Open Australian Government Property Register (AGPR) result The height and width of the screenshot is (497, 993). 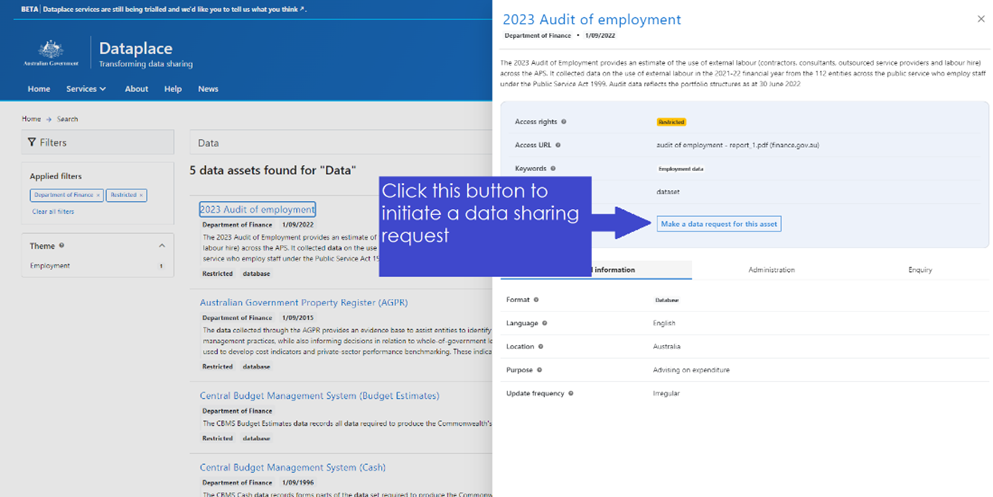click(x=304, y=303)
